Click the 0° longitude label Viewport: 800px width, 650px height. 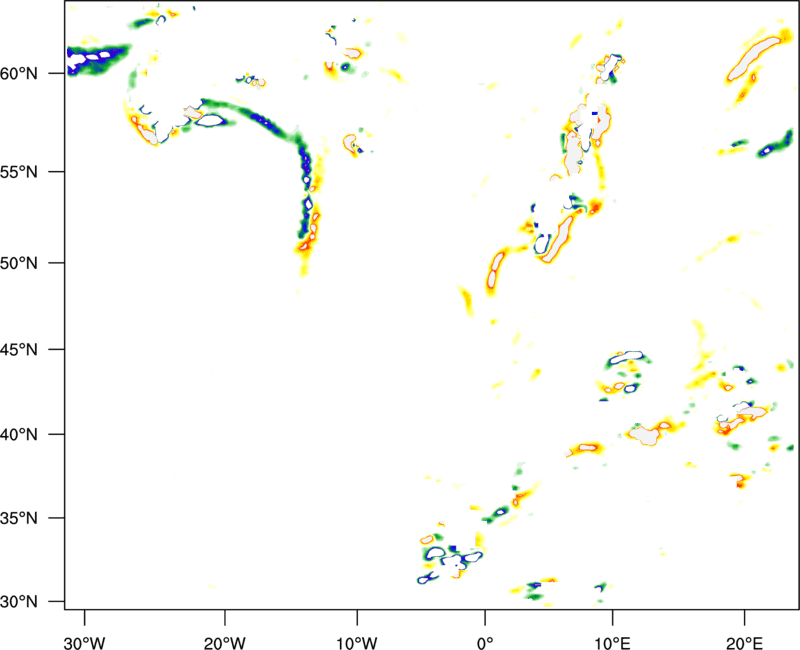pyautogui.click(x=485, y=643)
